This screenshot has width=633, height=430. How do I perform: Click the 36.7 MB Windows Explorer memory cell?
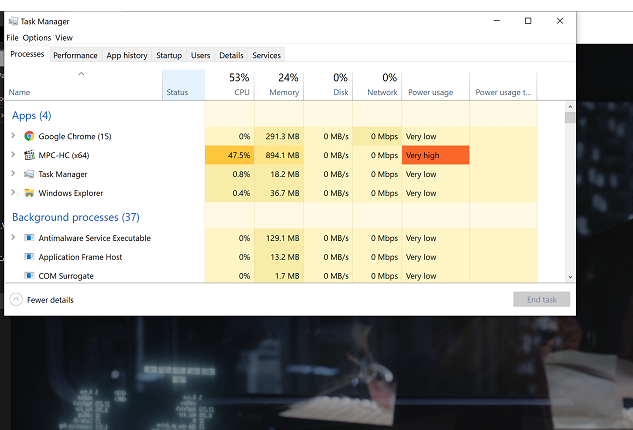pos(279,193)
